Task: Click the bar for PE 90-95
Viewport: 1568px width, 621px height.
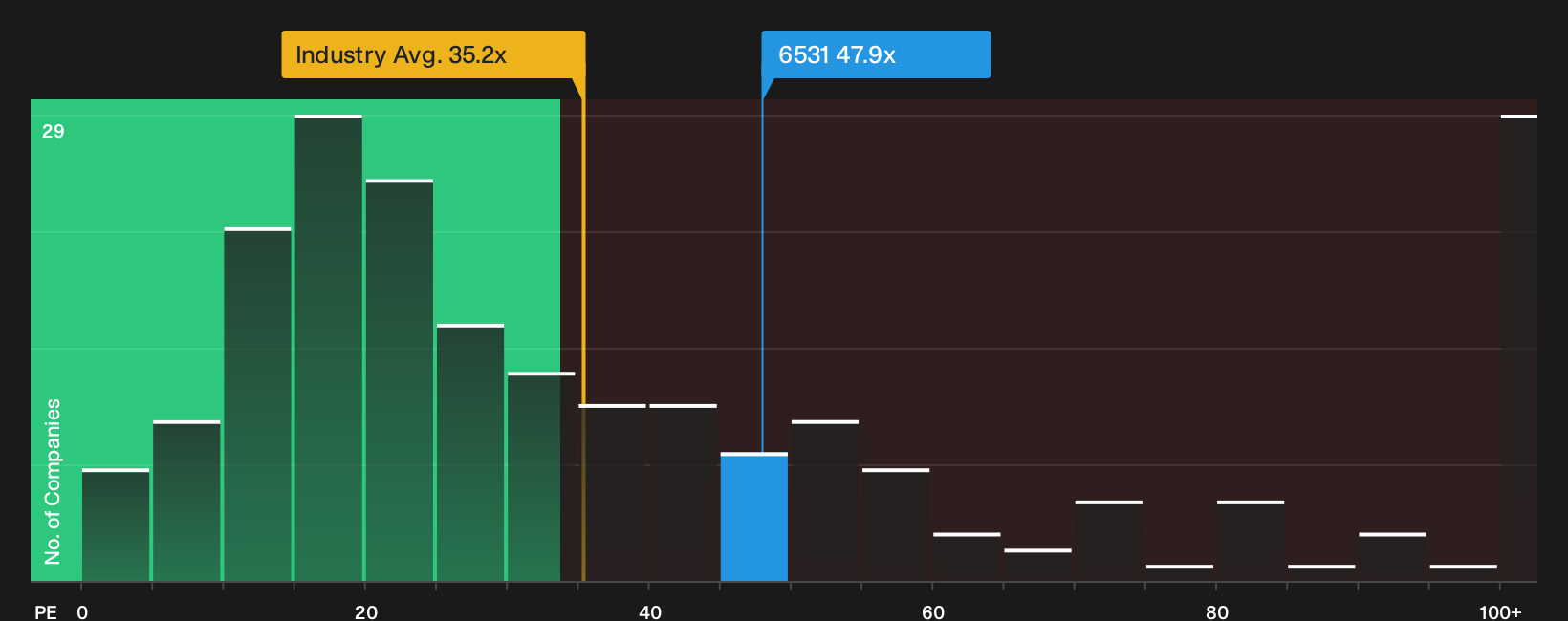Action: [x=1392, y=557]
